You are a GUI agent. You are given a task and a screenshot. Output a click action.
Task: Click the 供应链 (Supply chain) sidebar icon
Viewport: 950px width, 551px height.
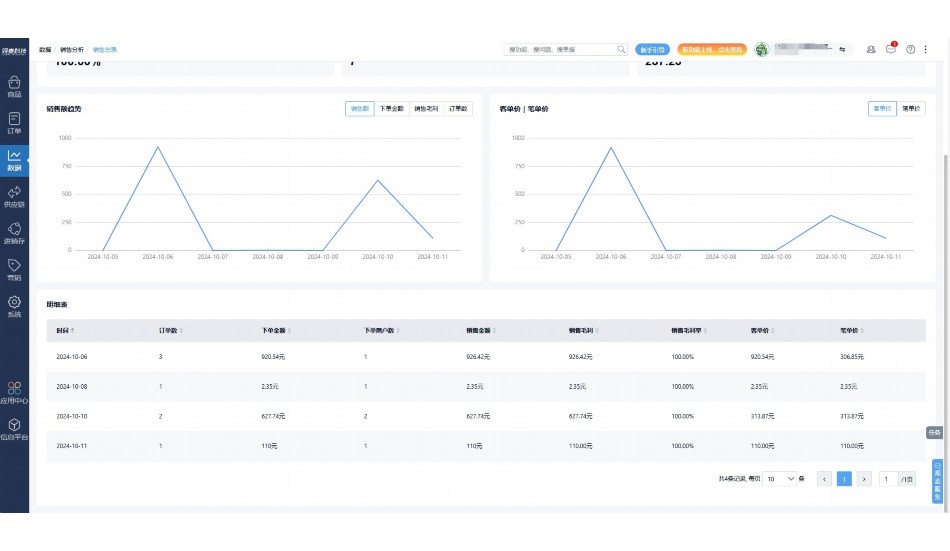[x=14, y=196]
